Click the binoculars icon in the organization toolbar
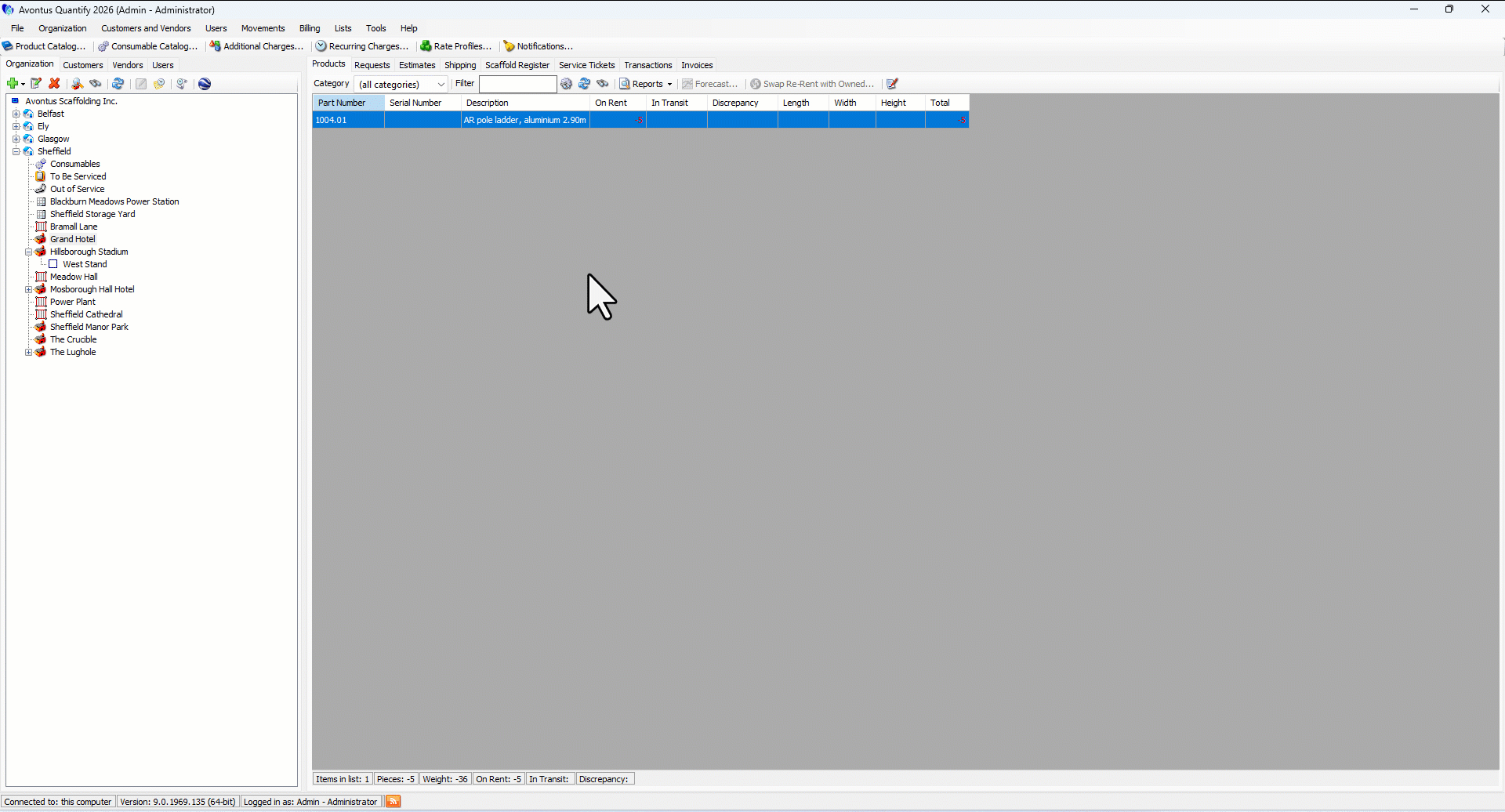This screenshot has height=812, width=1505. pyautogui.click(x=96, y=84)
